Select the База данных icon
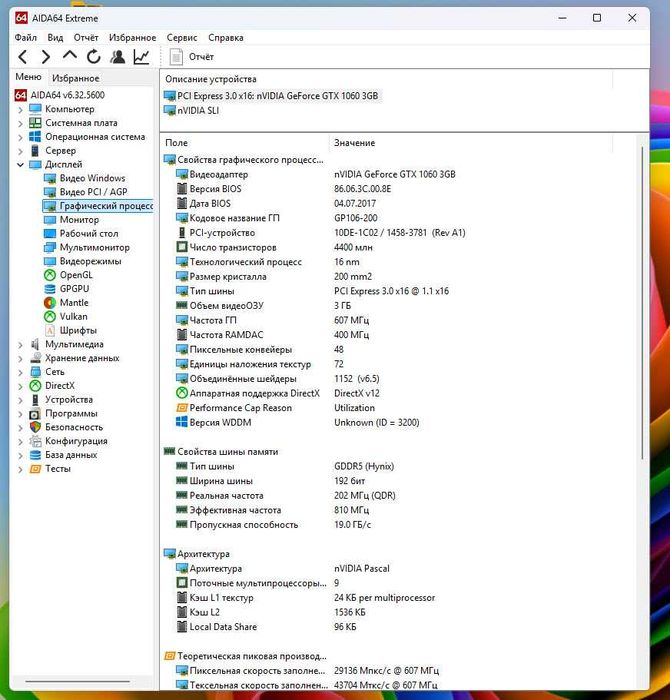The image size is (670, 700). point(35,455)
